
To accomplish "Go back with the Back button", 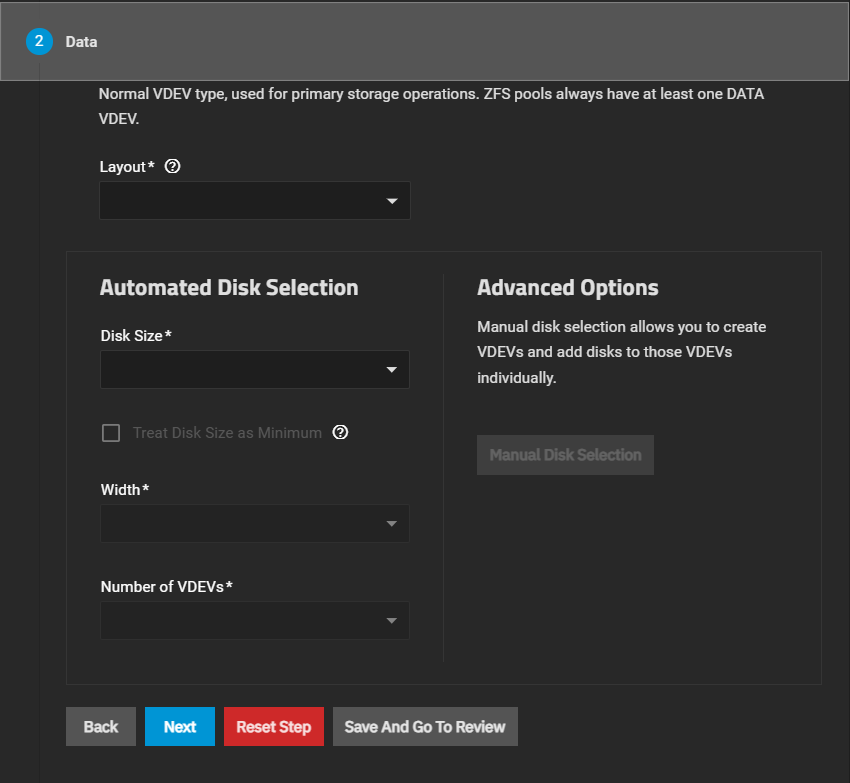I will (x=101, y=727).
